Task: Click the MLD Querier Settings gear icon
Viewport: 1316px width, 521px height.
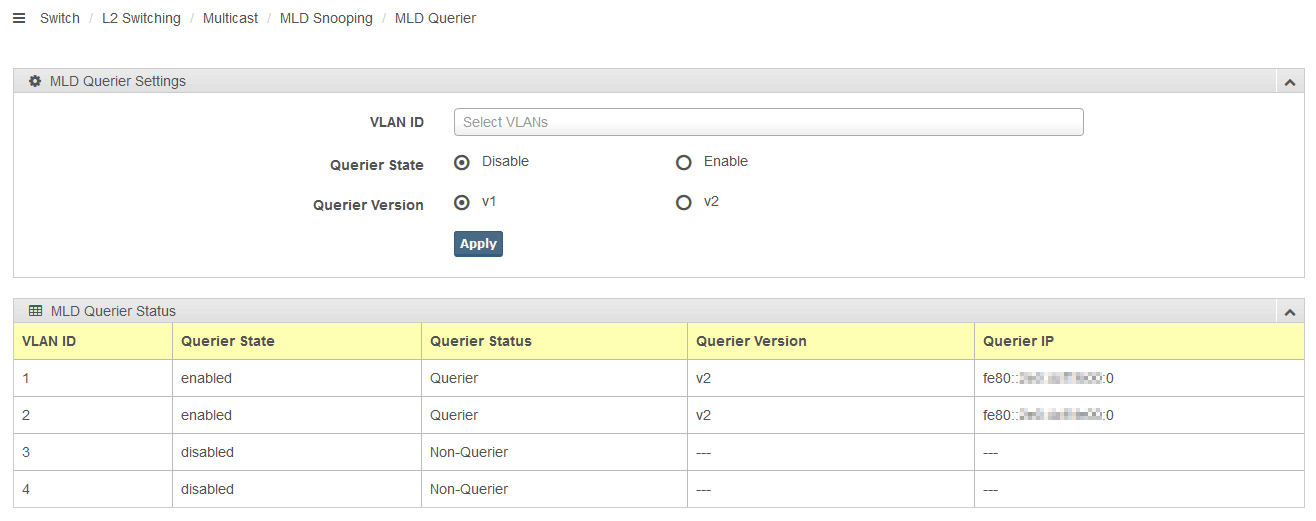Action: [35, 81]
